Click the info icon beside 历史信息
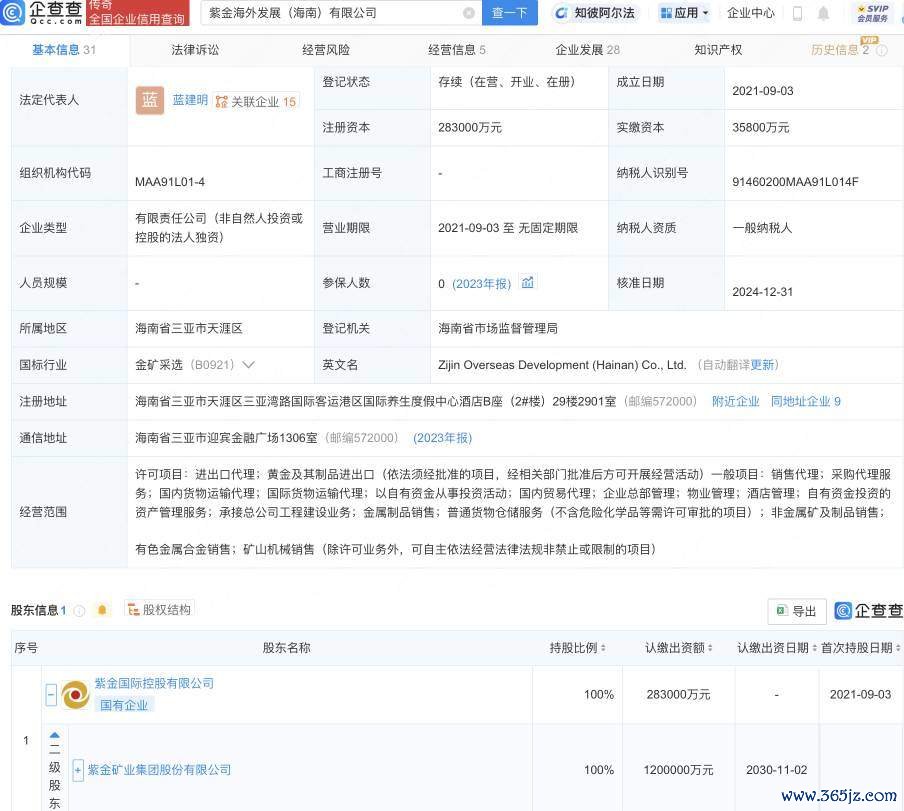This screenshot has height=811, width=904. pos(882,51)
